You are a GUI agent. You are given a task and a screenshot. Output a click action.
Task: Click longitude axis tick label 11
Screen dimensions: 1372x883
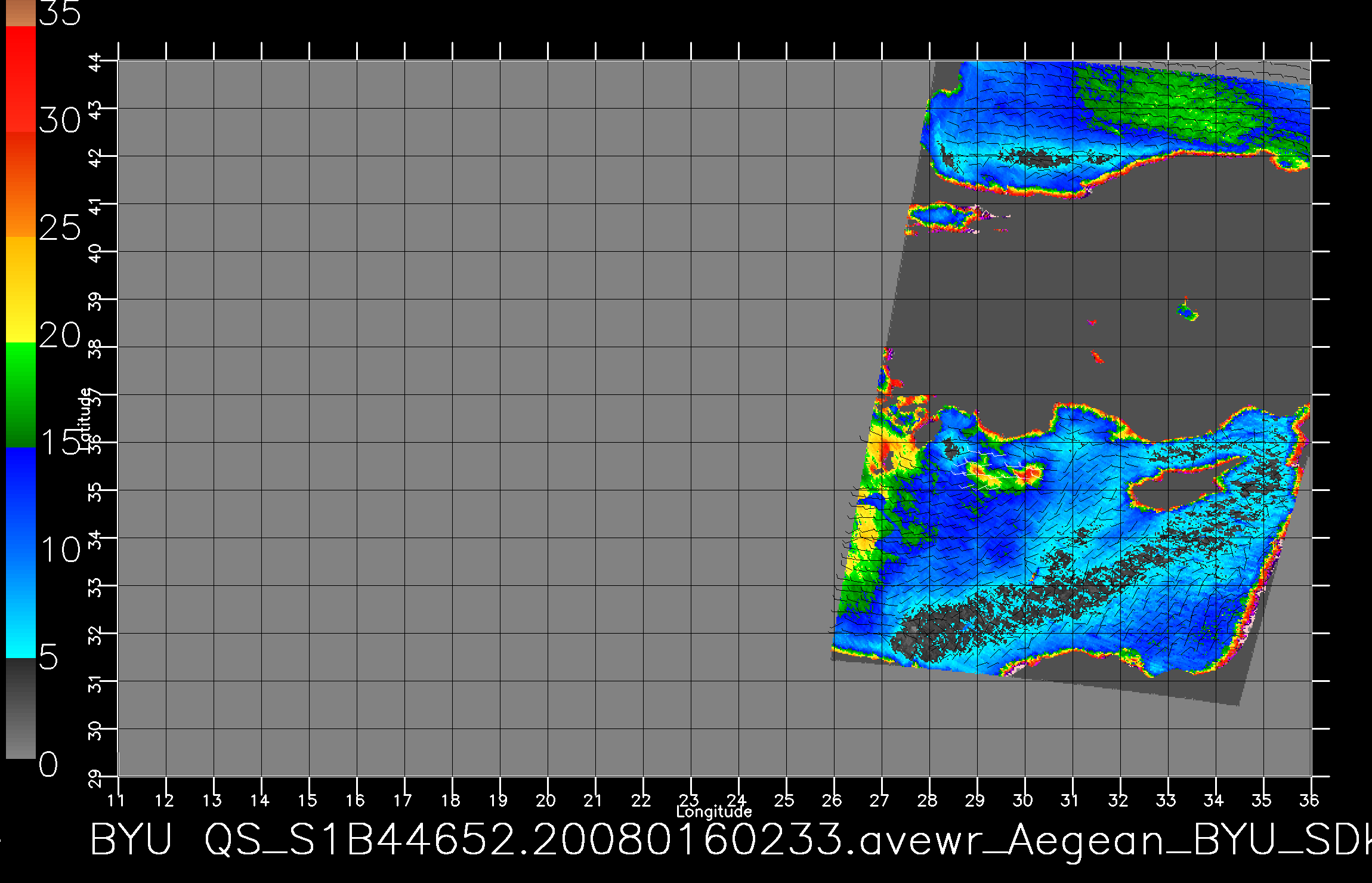116,800
